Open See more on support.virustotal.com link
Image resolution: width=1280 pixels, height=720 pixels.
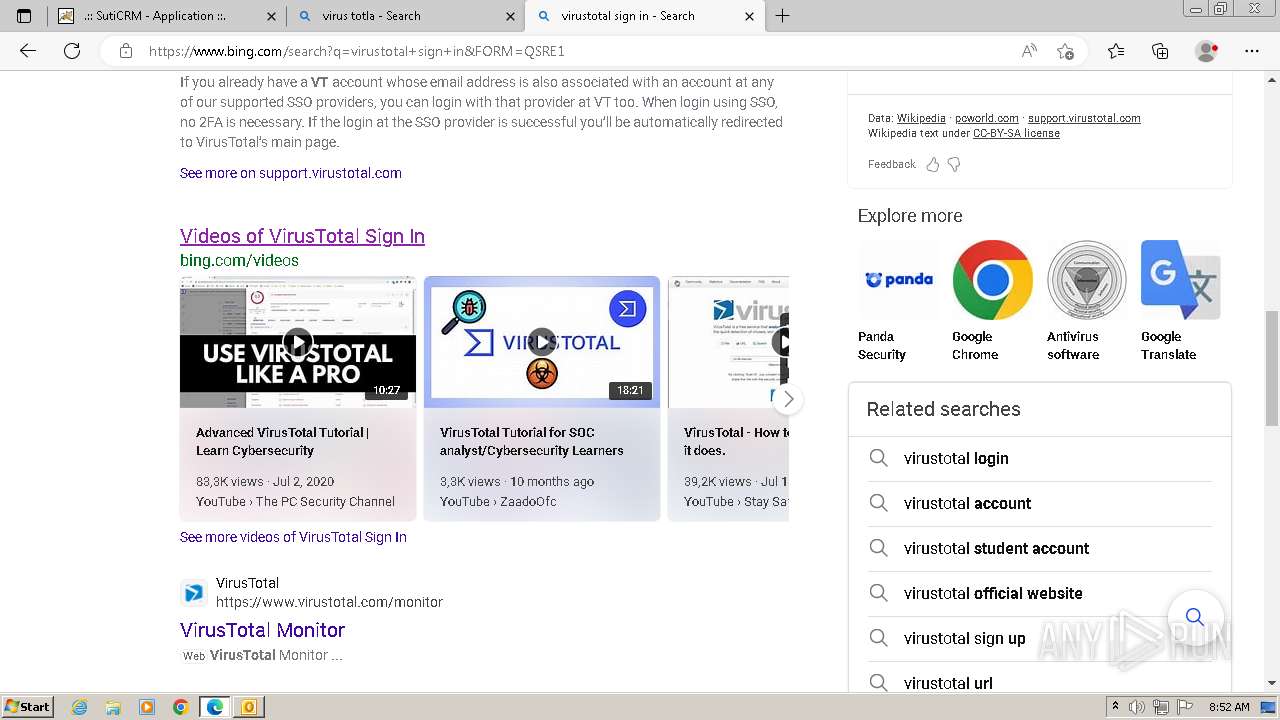point(291,173)
